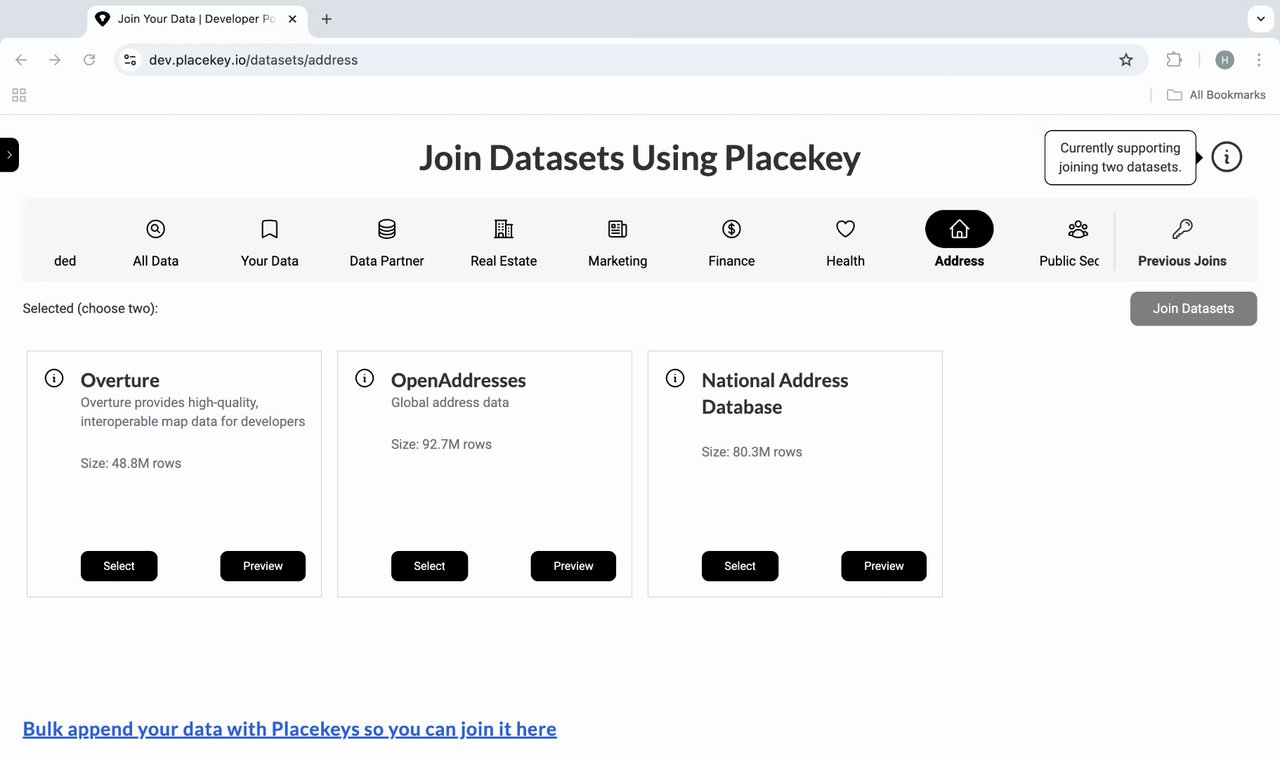Open the Marketing newspaper icon category
1280x759 pixels.
click(x=618, y=229)
